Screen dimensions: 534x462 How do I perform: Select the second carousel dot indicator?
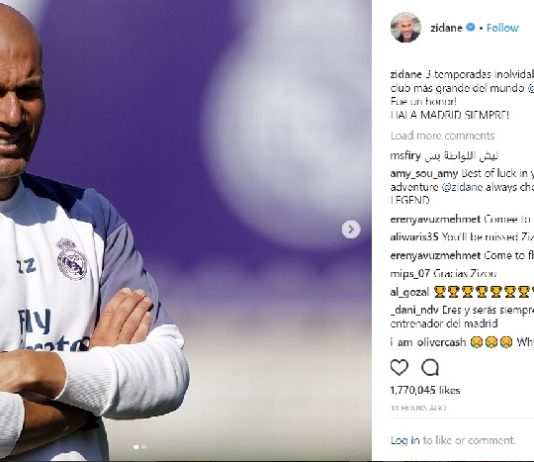point(144,447)
